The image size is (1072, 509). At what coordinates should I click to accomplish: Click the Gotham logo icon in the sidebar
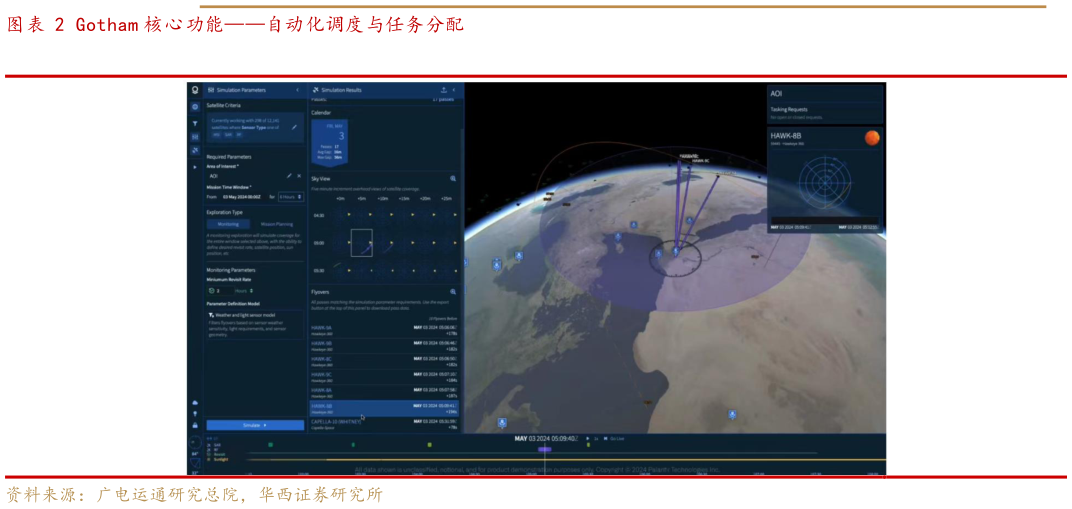point(195,89)
